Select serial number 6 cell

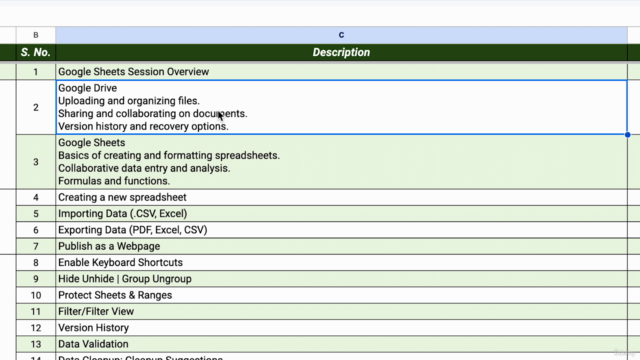tap(36, 230)
